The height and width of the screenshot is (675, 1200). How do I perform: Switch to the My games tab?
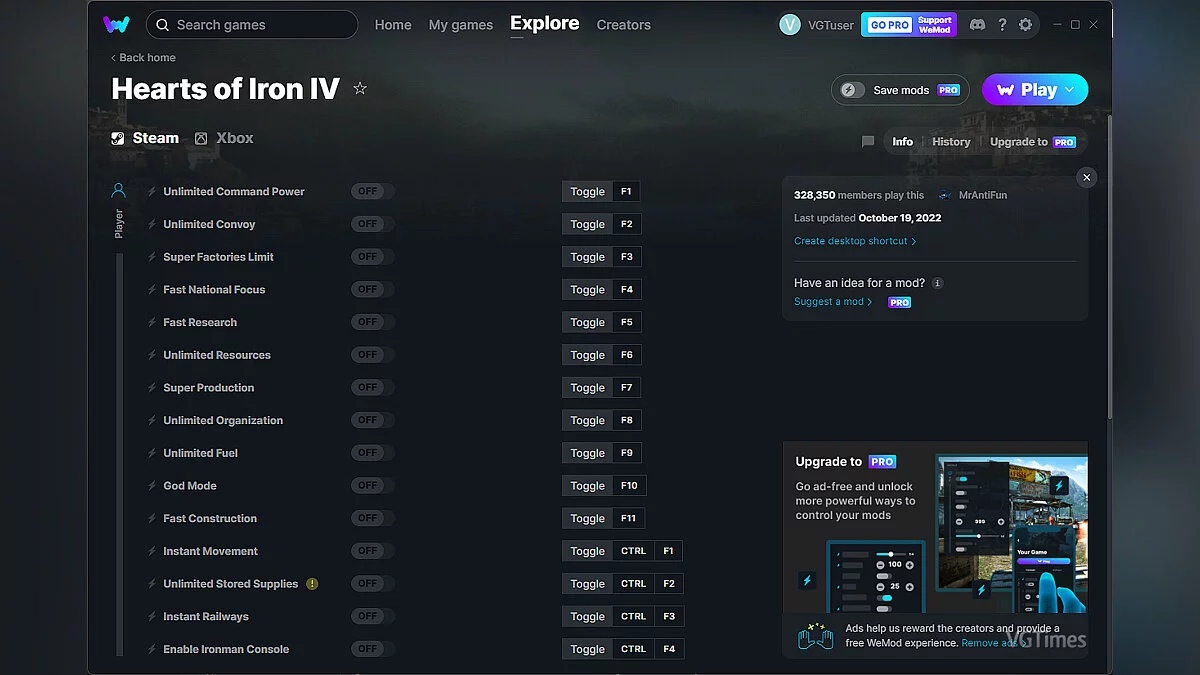[x=460, y=25]
